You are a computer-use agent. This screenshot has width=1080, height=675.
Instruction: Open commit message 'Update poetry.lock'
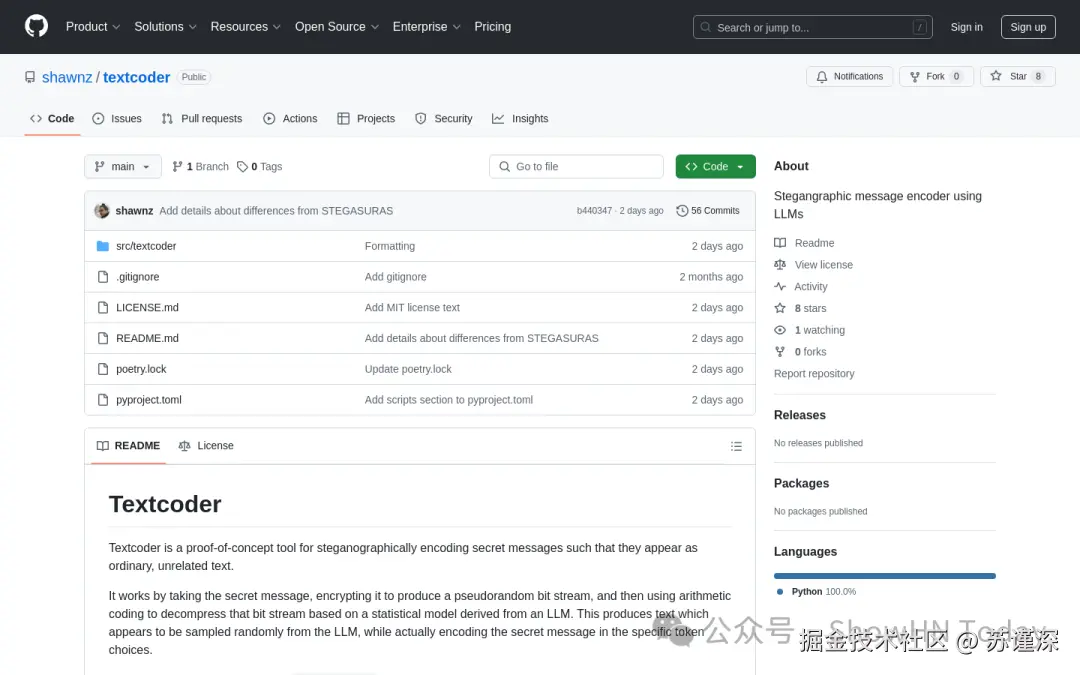[408, 369]
